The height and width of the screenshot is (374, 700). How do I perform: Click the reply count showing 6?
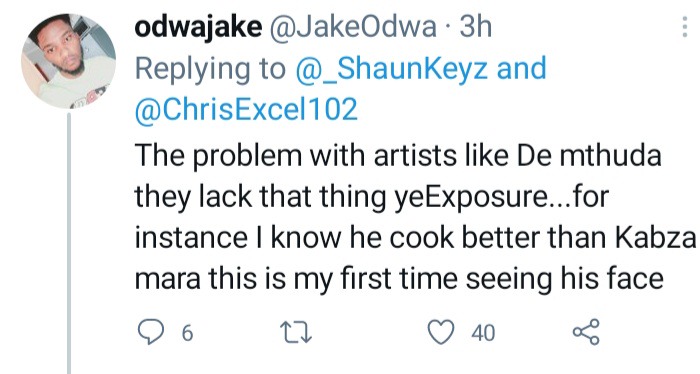(188, 333)
